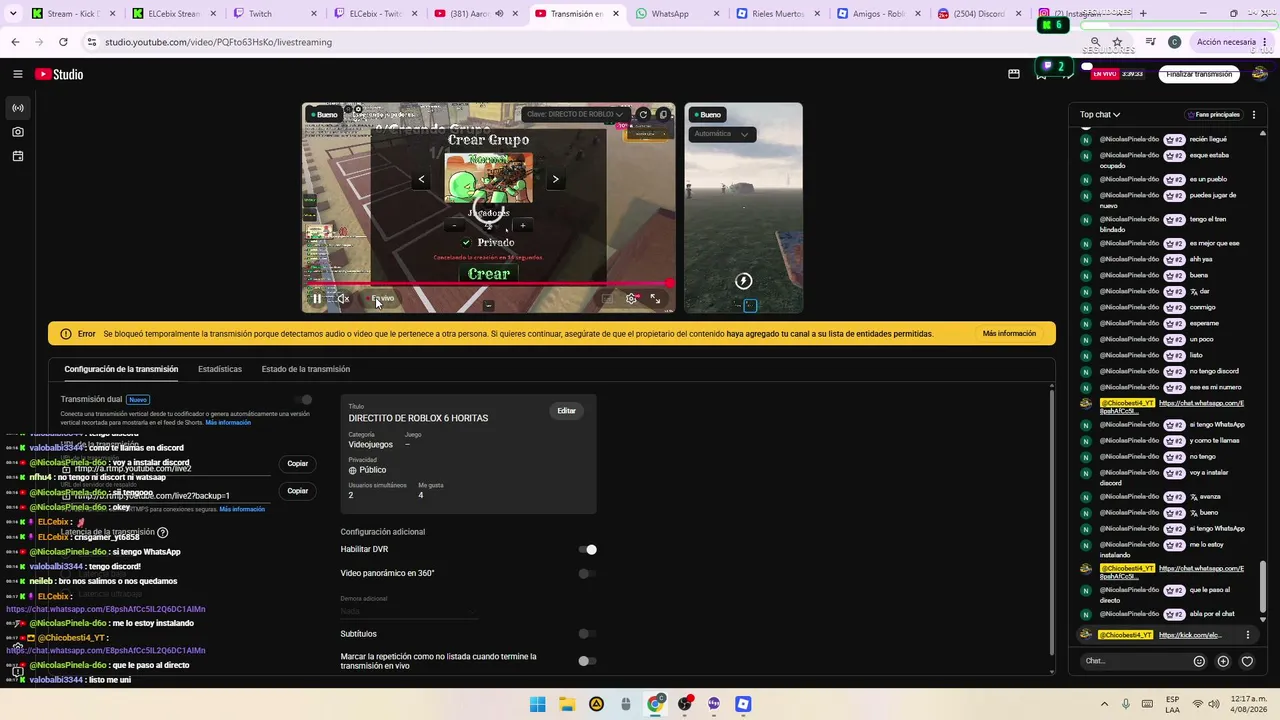The image size is (1280, 720).
Task: Toggle Video panorámico en 360° switch
Action: coord(588,573)
